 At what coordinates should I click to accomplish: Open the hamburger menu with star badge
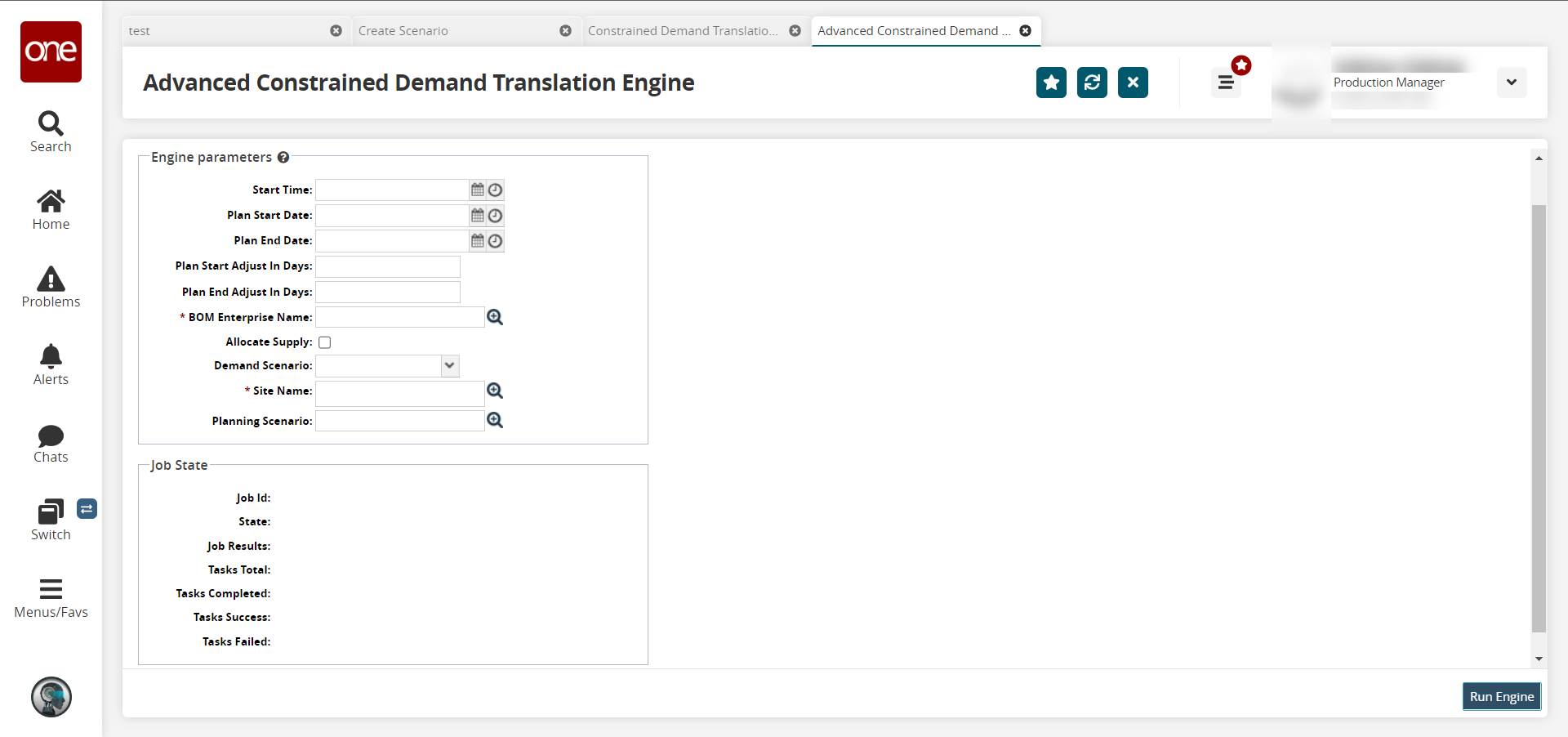pyautogui.click(x=1226, y=83)
